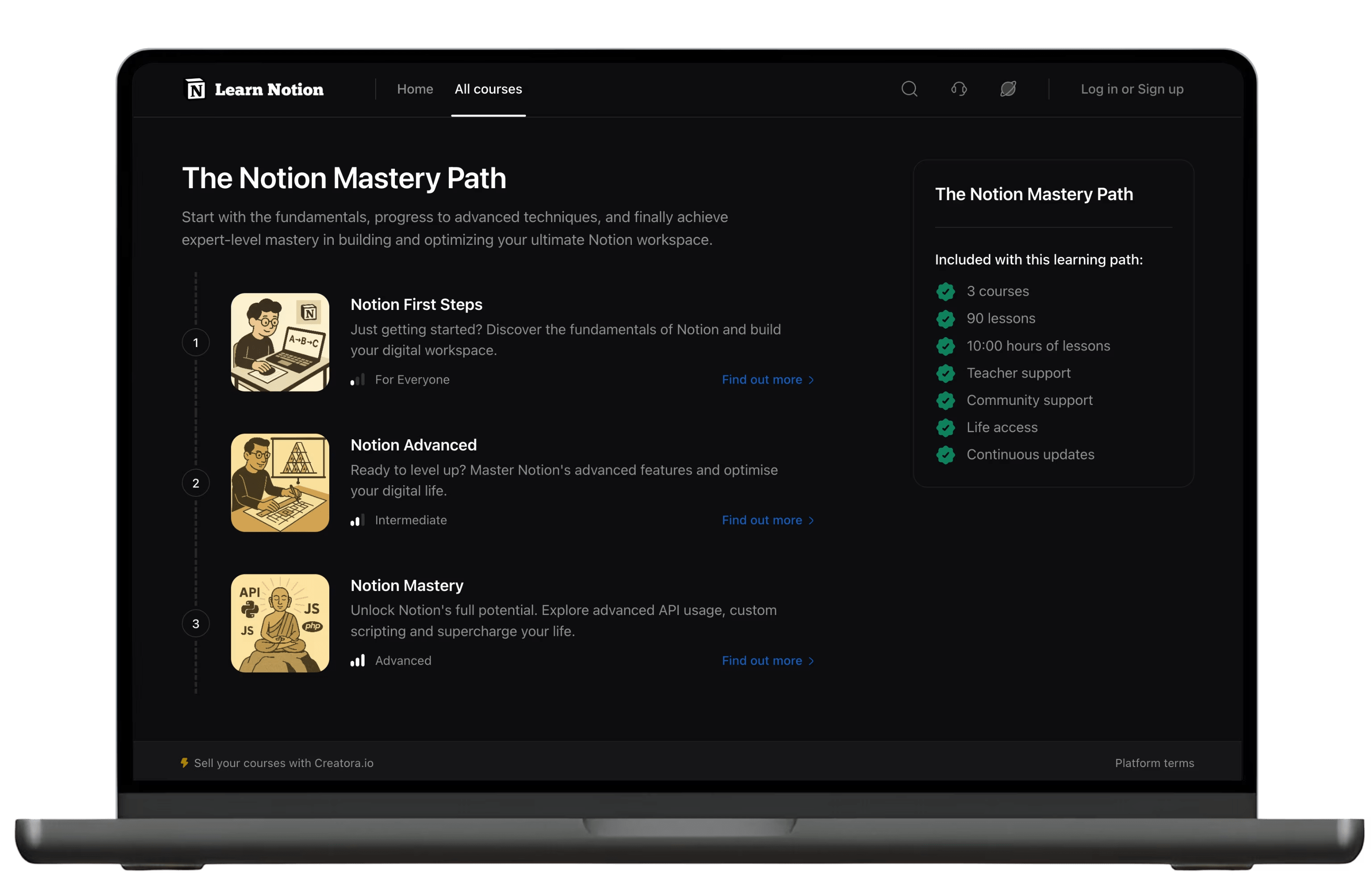
Task: Click the check badge beside 10:00 hours of lessons
Action: tap(946, 346)
